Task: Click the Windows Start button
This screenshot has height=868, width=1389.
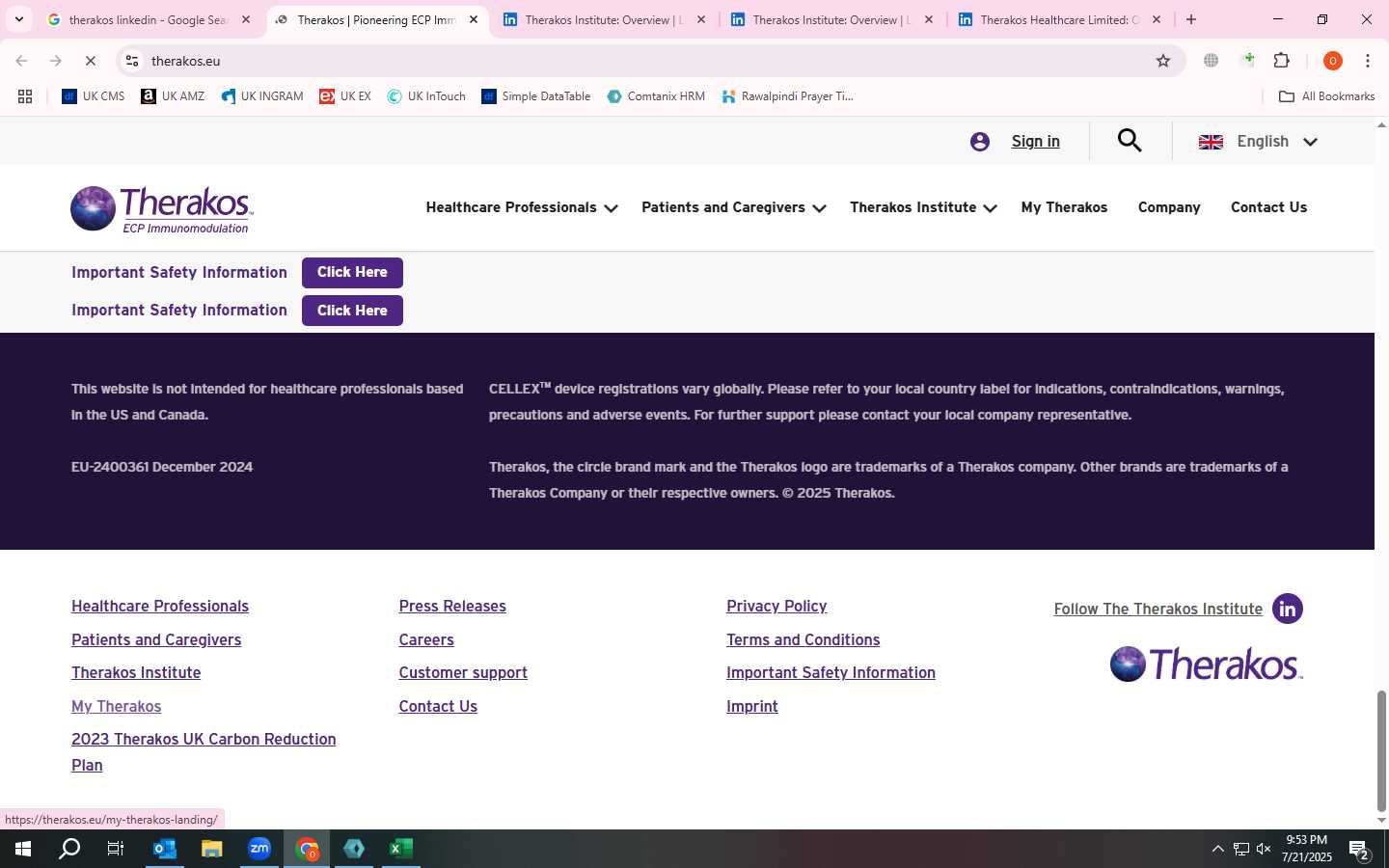Action: coord(23,849)
